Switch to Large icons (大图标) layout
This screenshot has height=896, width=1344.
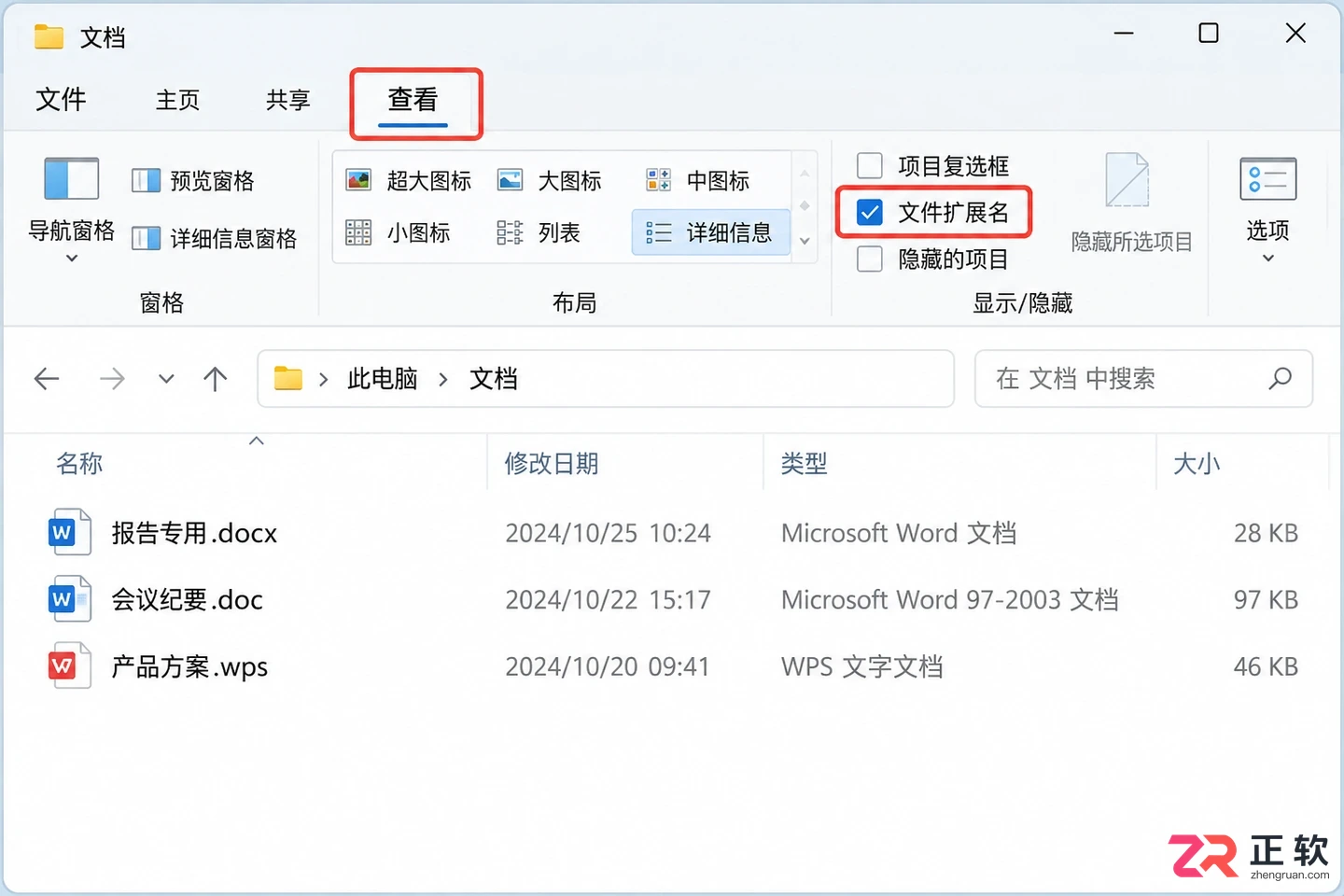[x=549, y=180]
